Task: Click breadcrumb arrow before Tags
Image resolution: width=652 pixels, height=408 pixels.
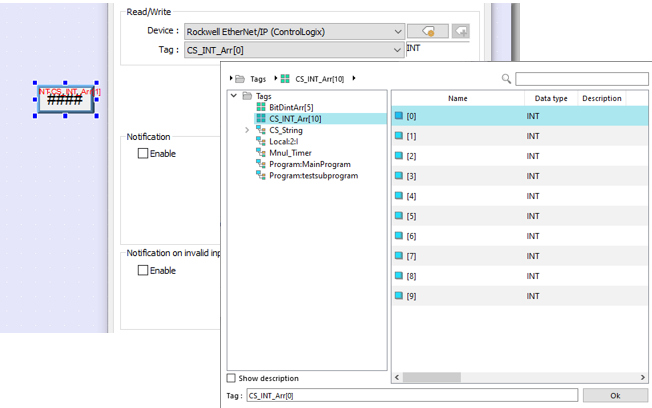Action: [231, 78]
